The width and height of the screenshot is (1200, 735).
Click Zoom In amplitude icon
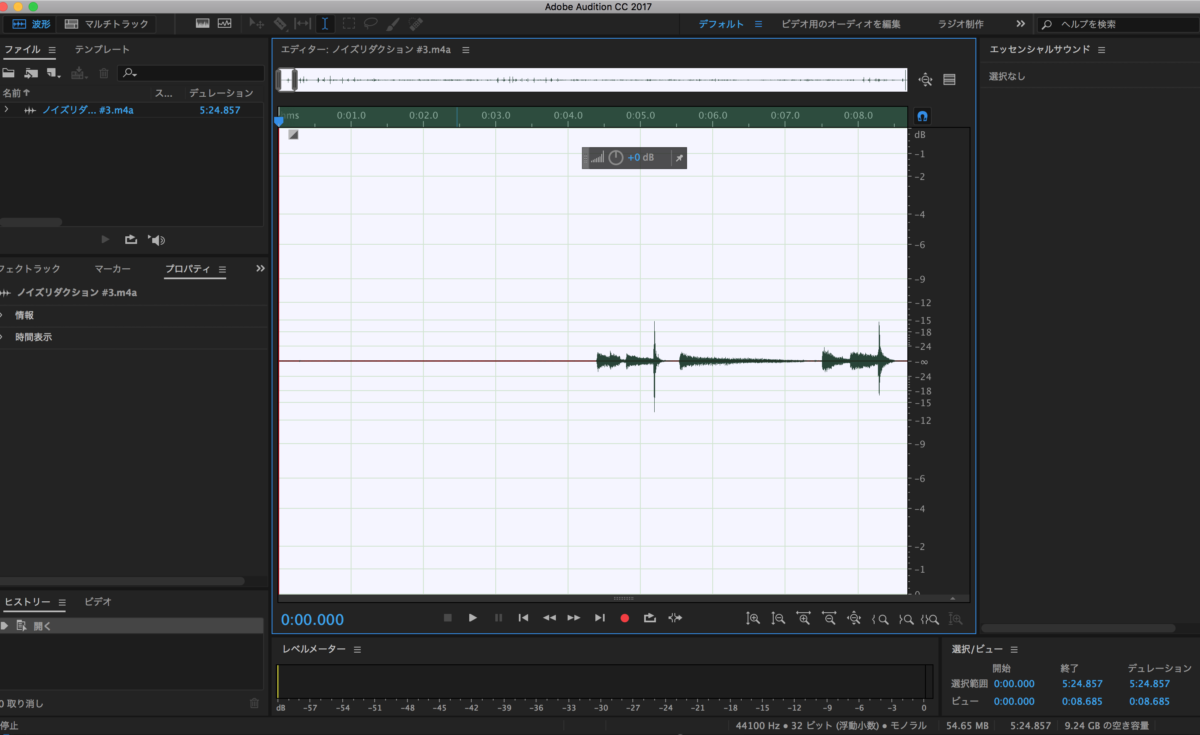(x=753, y=619)
